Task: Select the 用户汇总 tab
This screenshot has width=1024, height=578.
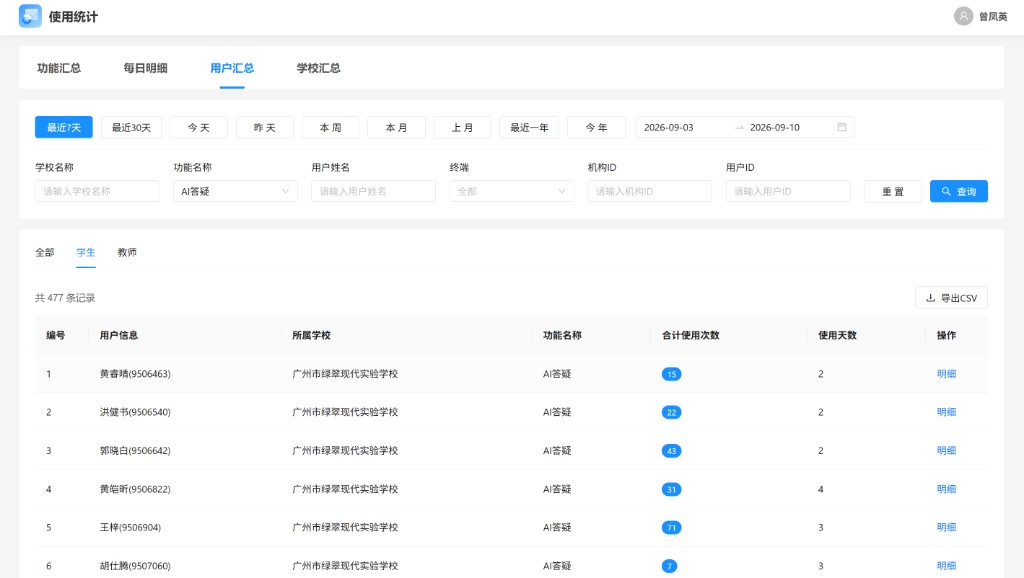Action: [232, 68]
